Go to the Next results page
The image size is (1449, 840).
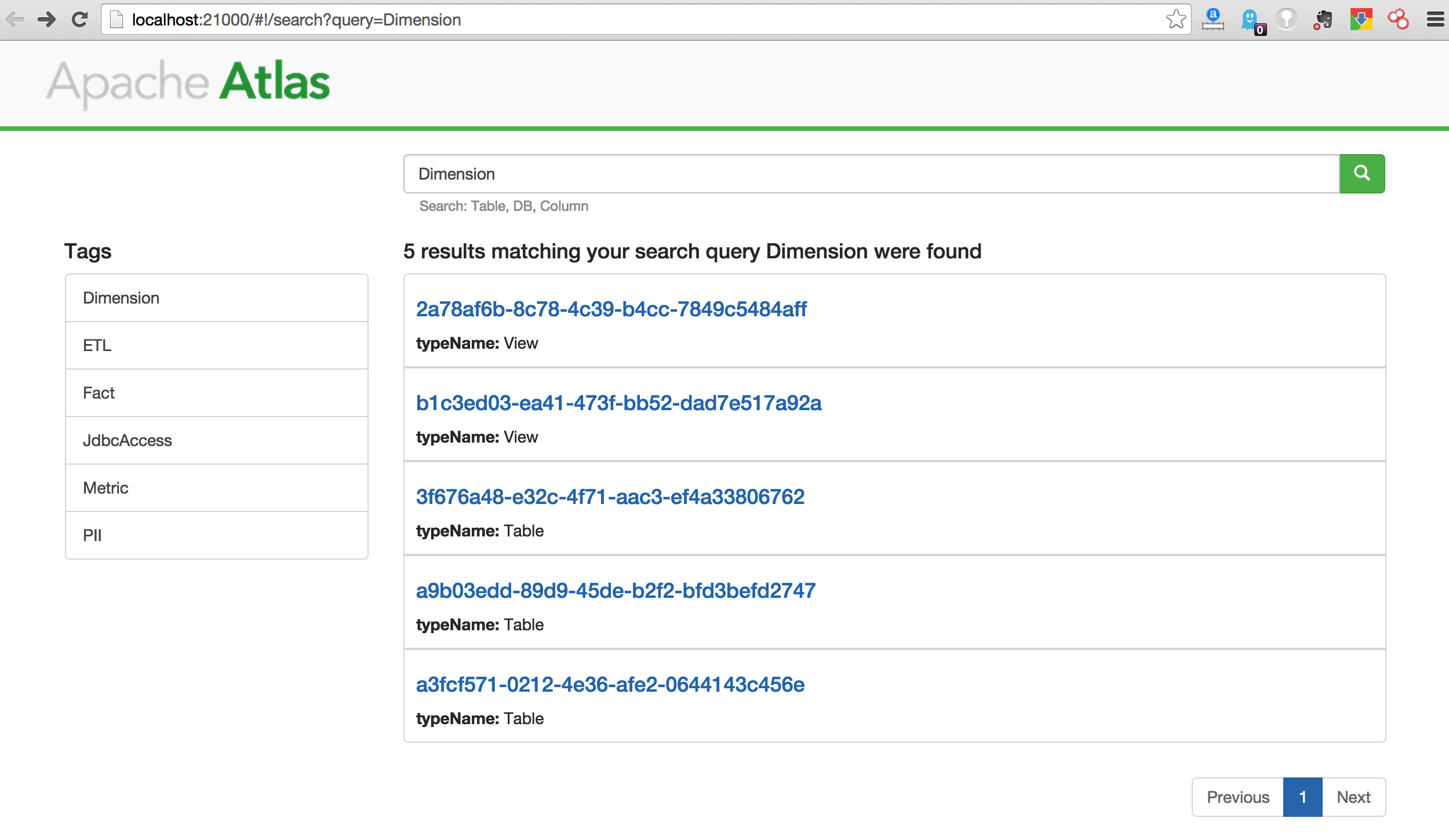coord(1353,797)
